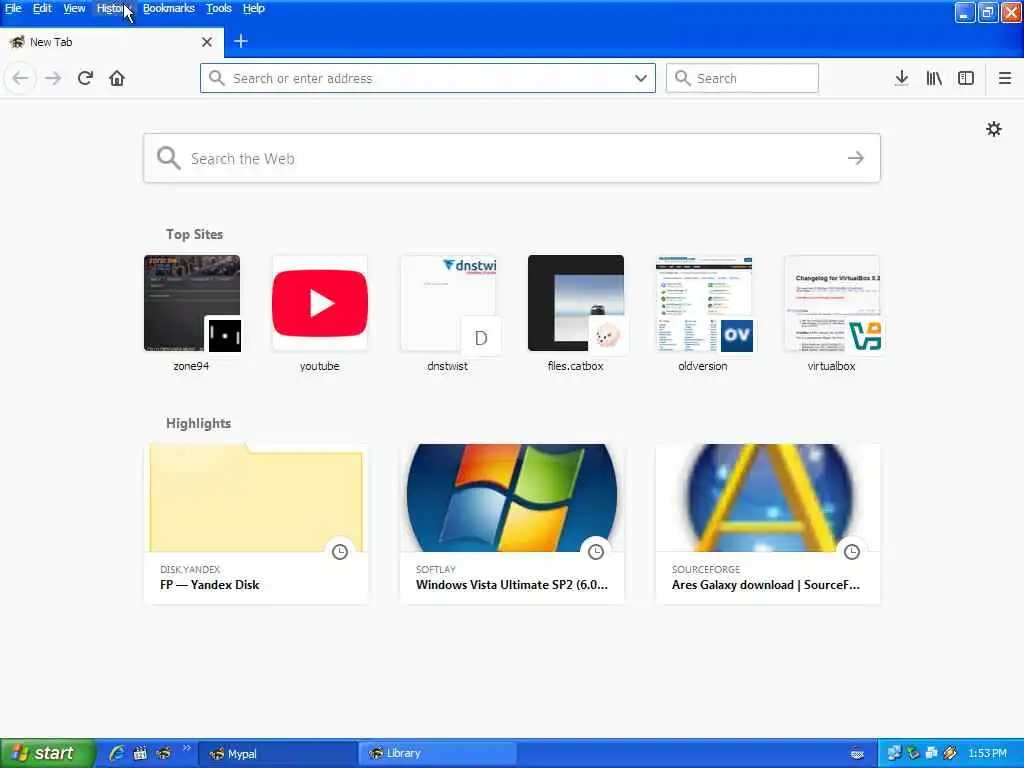This screenshot has height=768, width=1024.
Task: Go back with the back arrow button
Action: point(20,78)
